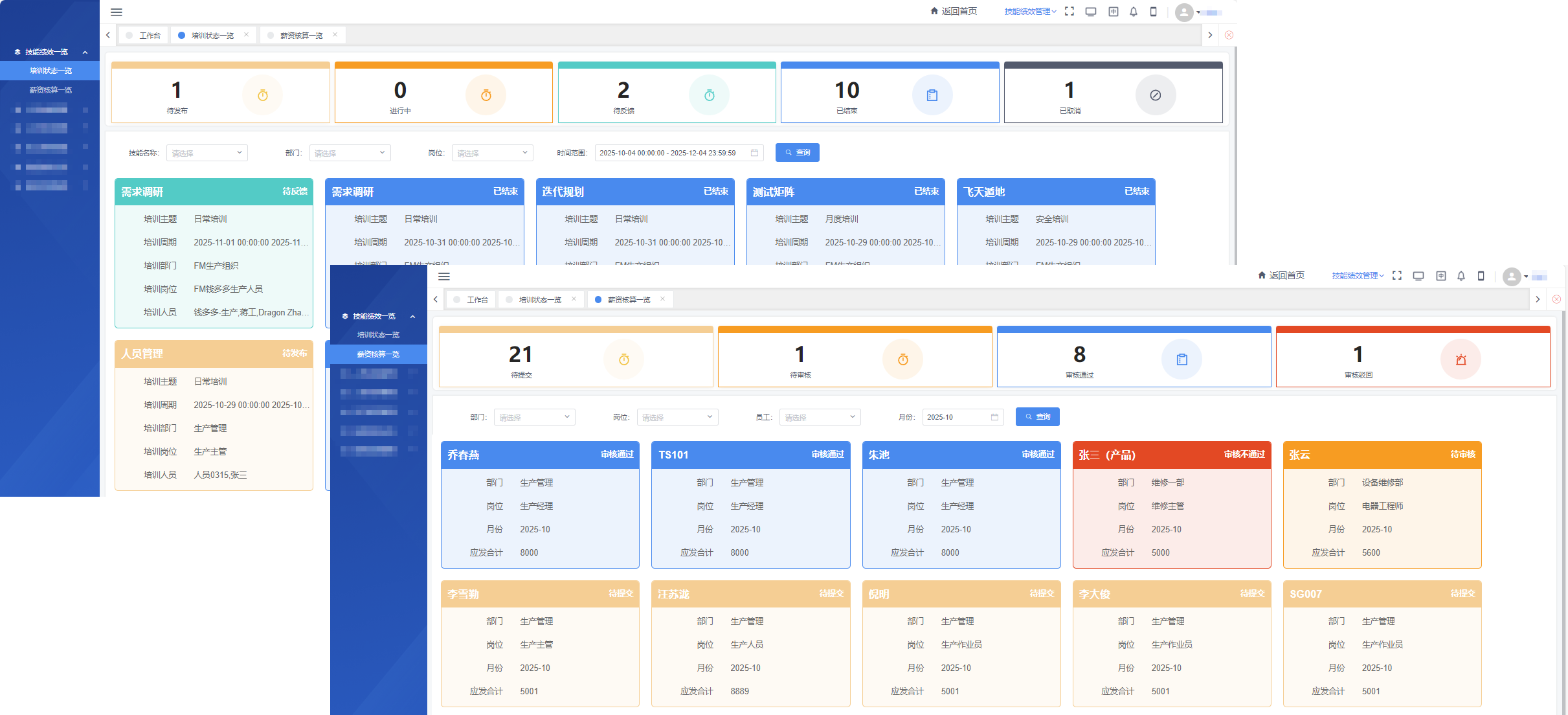
Task: Click the timer icon on 待发布 card
Action: click(262, 95)
